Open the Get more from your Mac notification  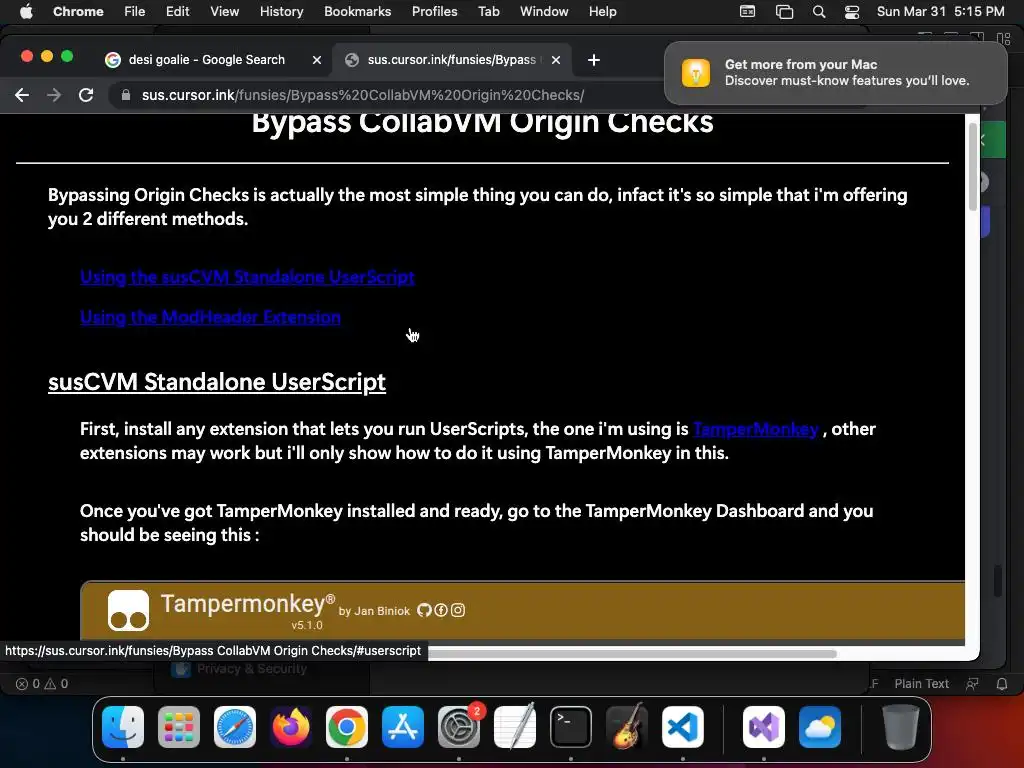tap(835, 72)
